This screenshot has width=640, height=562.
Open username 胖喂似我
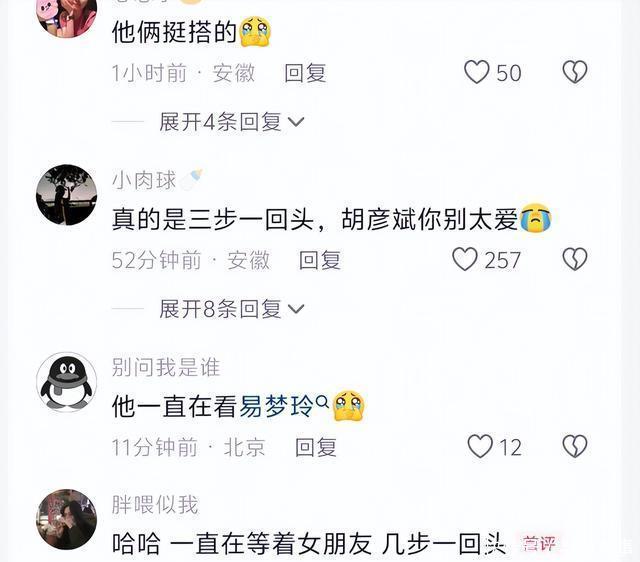[x=155, y=504]
